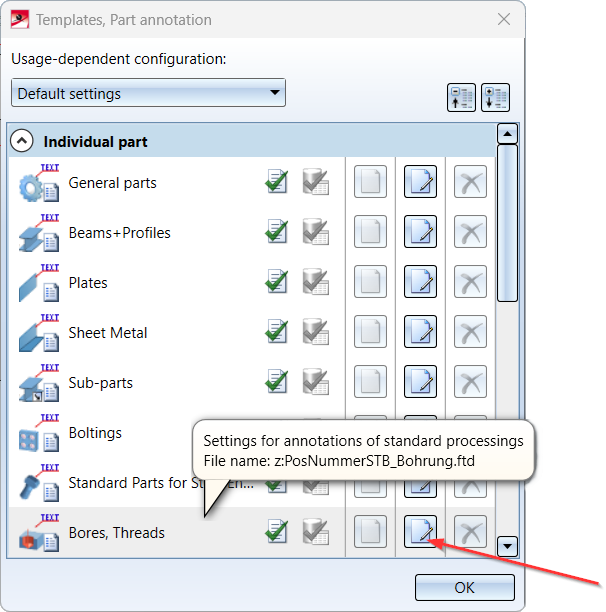The width and height of the screenshot is (606, 612).
Task: Toggle grey database checkmark for Beams+Profiles
Action: [316, 231]
